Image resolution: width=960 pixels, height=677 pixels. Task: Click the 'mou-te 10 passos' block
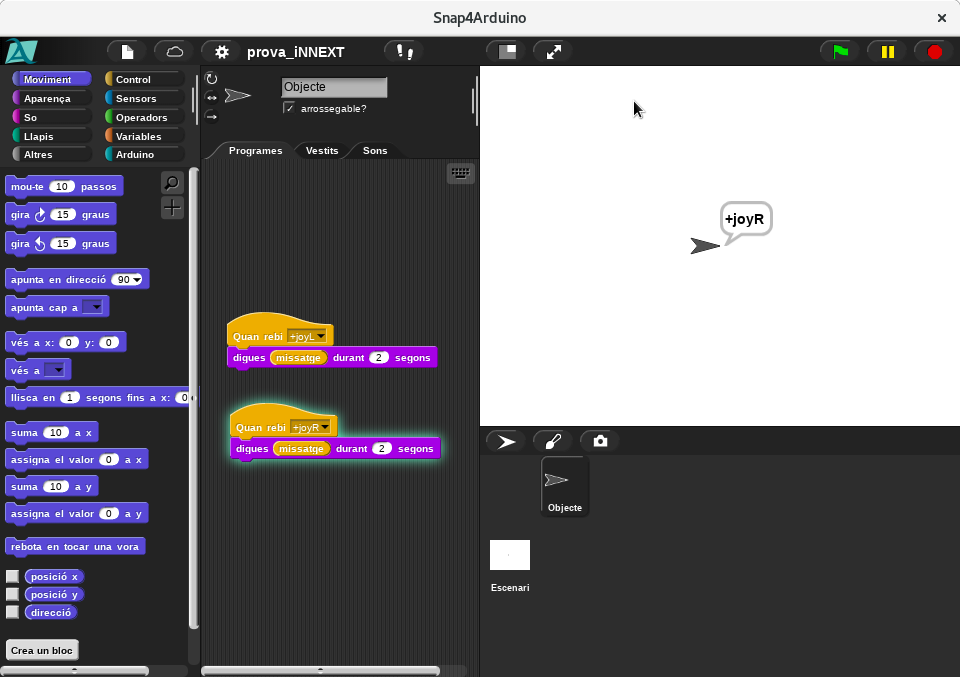(x=64, y=187)
